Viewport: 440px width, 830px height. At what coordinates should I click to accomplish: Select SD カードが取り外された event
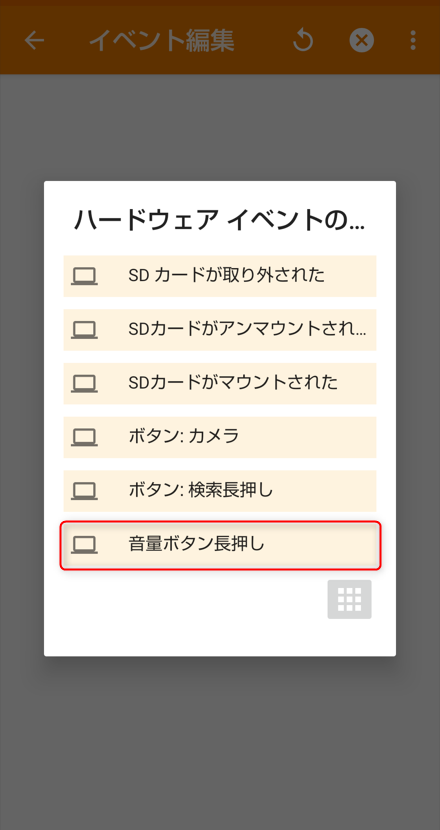point(220,276)
